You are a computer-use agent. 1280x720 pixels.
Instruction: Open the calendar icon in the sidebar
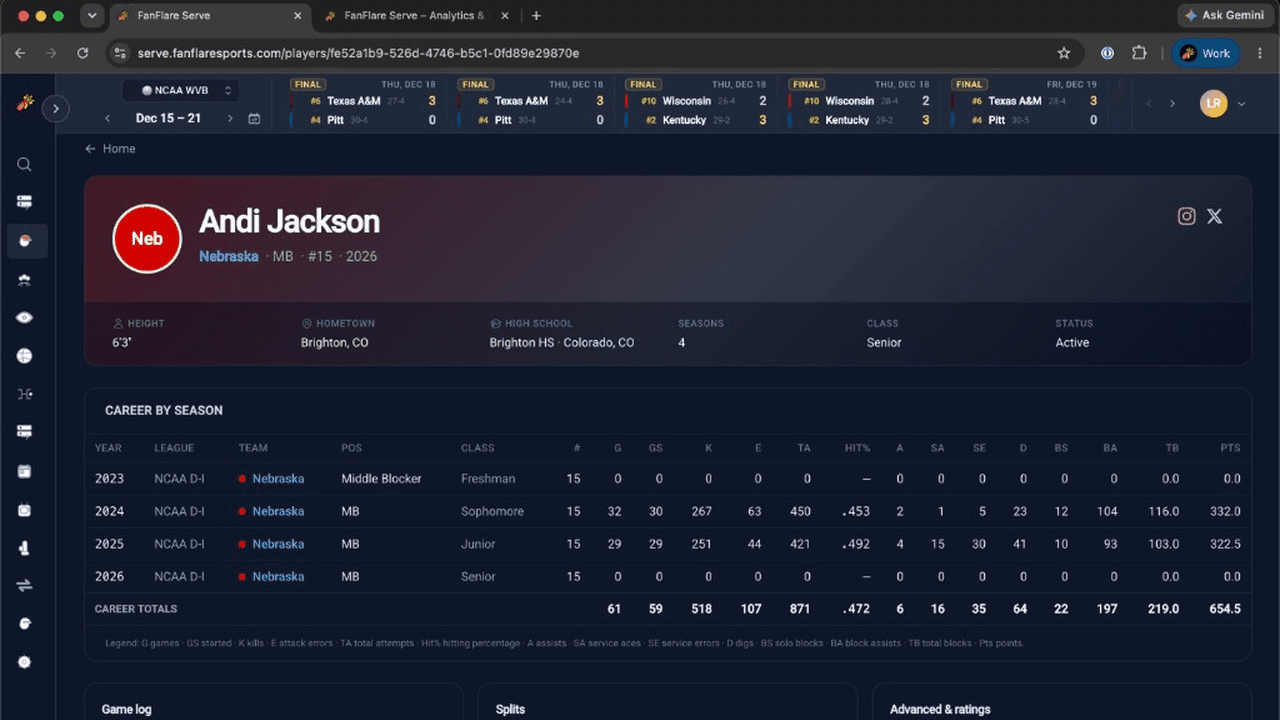point(25,471)
